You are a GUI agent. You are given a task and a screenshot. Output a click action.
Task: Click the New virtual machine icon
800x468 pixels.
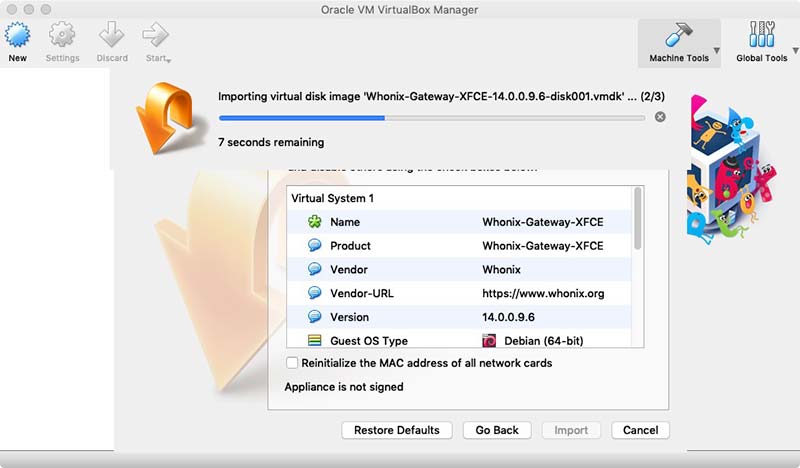click(x=17, y=37)
